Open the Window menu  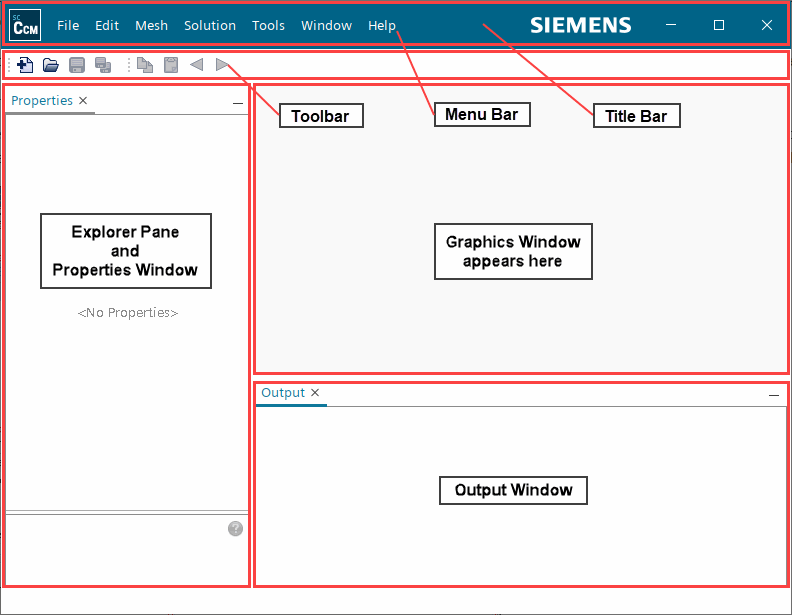(x=326, y=25)
